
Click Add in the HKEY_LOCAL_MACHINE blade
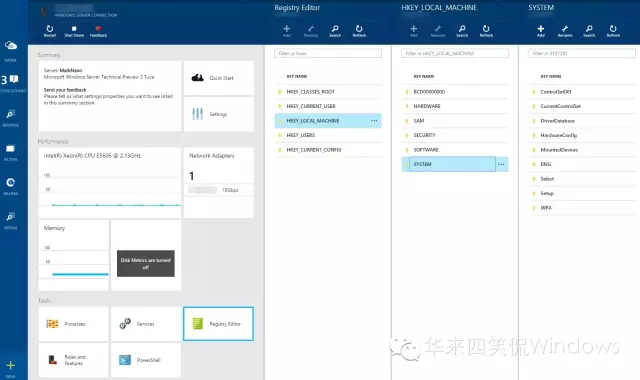pos(414,31)
